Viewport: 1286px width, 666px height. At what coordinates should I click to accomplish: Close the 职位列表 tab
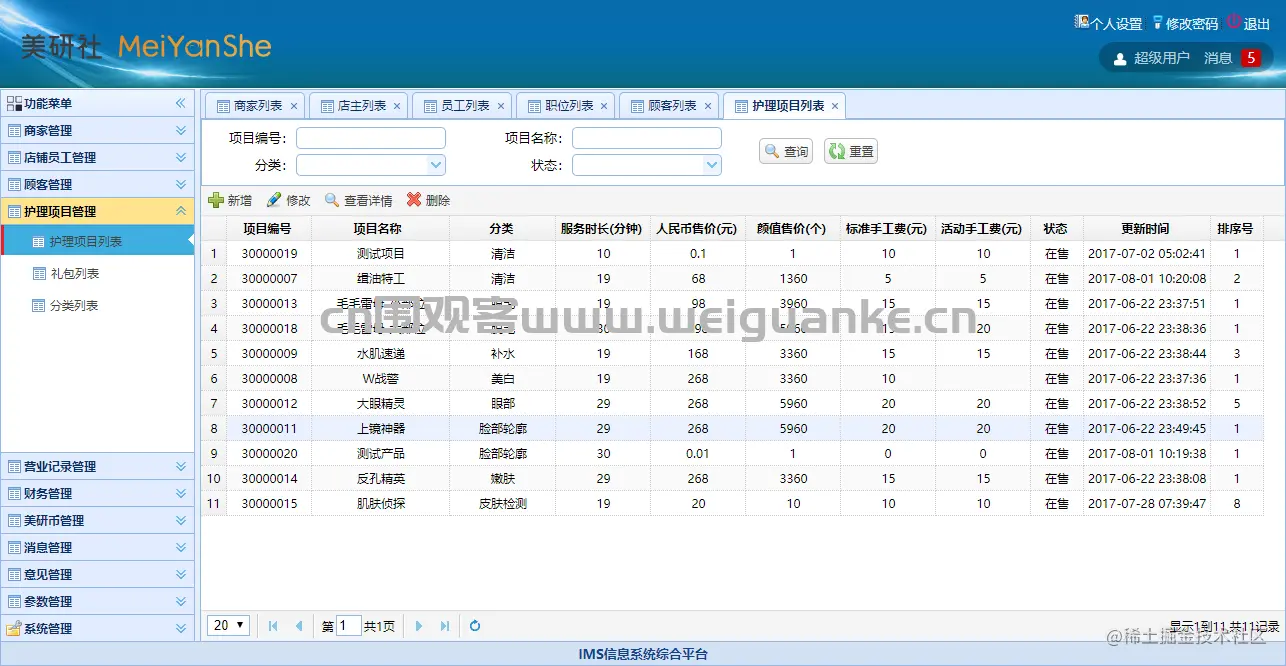605,106
